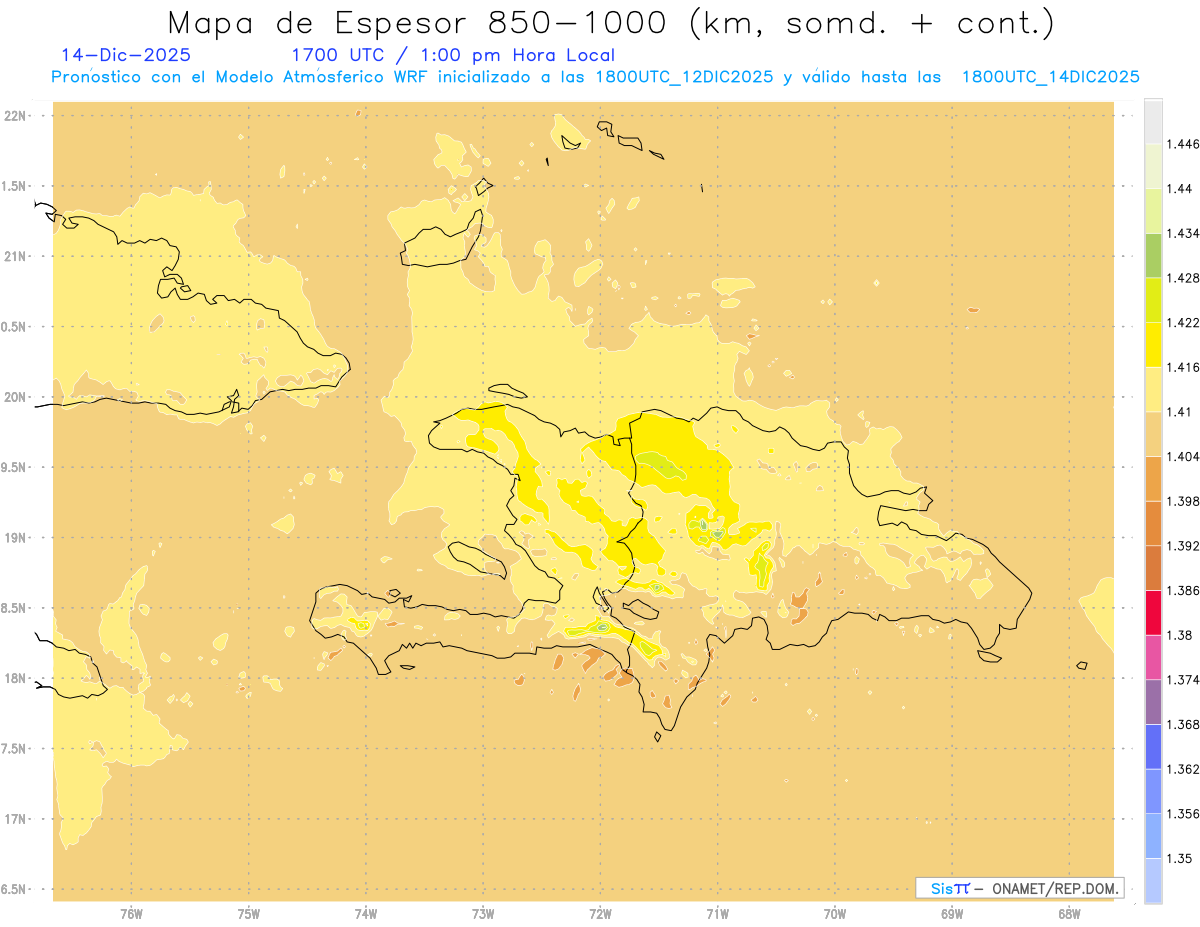Click the legend value '1.428'

coord(1181,278)
